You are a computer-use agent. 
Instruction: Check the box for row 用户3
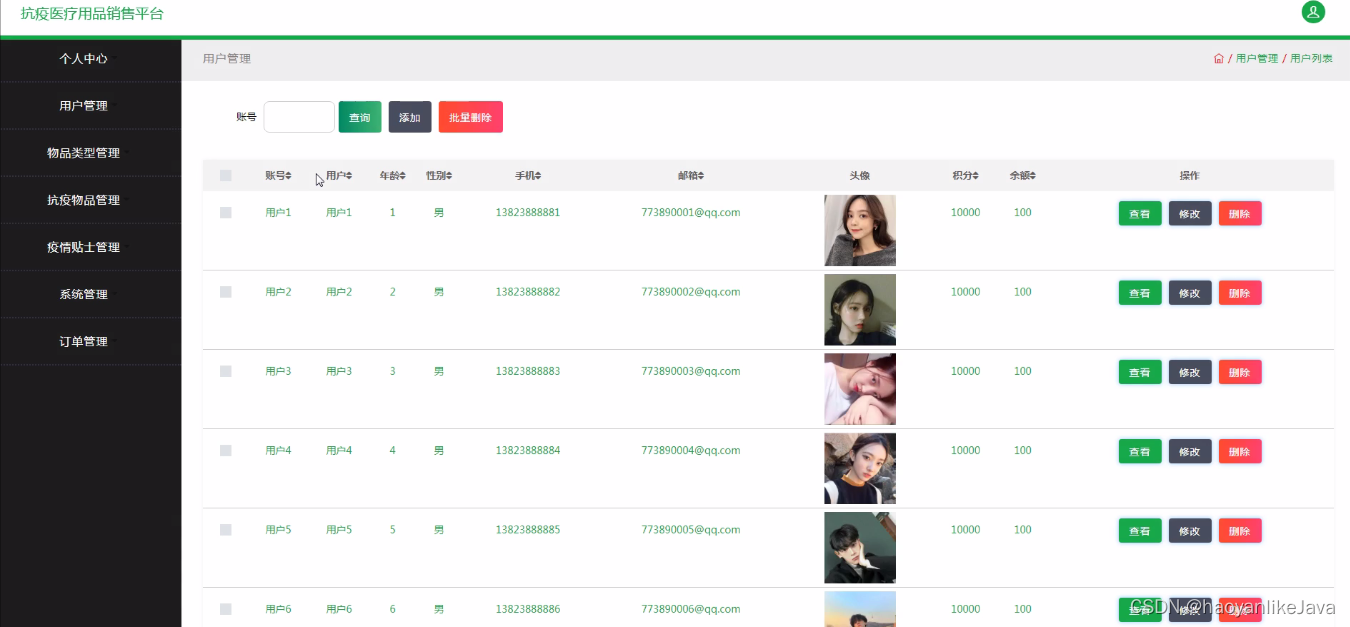tap(226, 371)
